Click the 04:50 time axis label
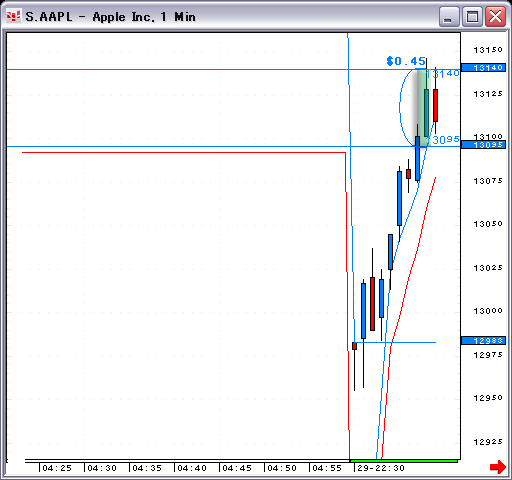512x480 pixels. (282, 468)
